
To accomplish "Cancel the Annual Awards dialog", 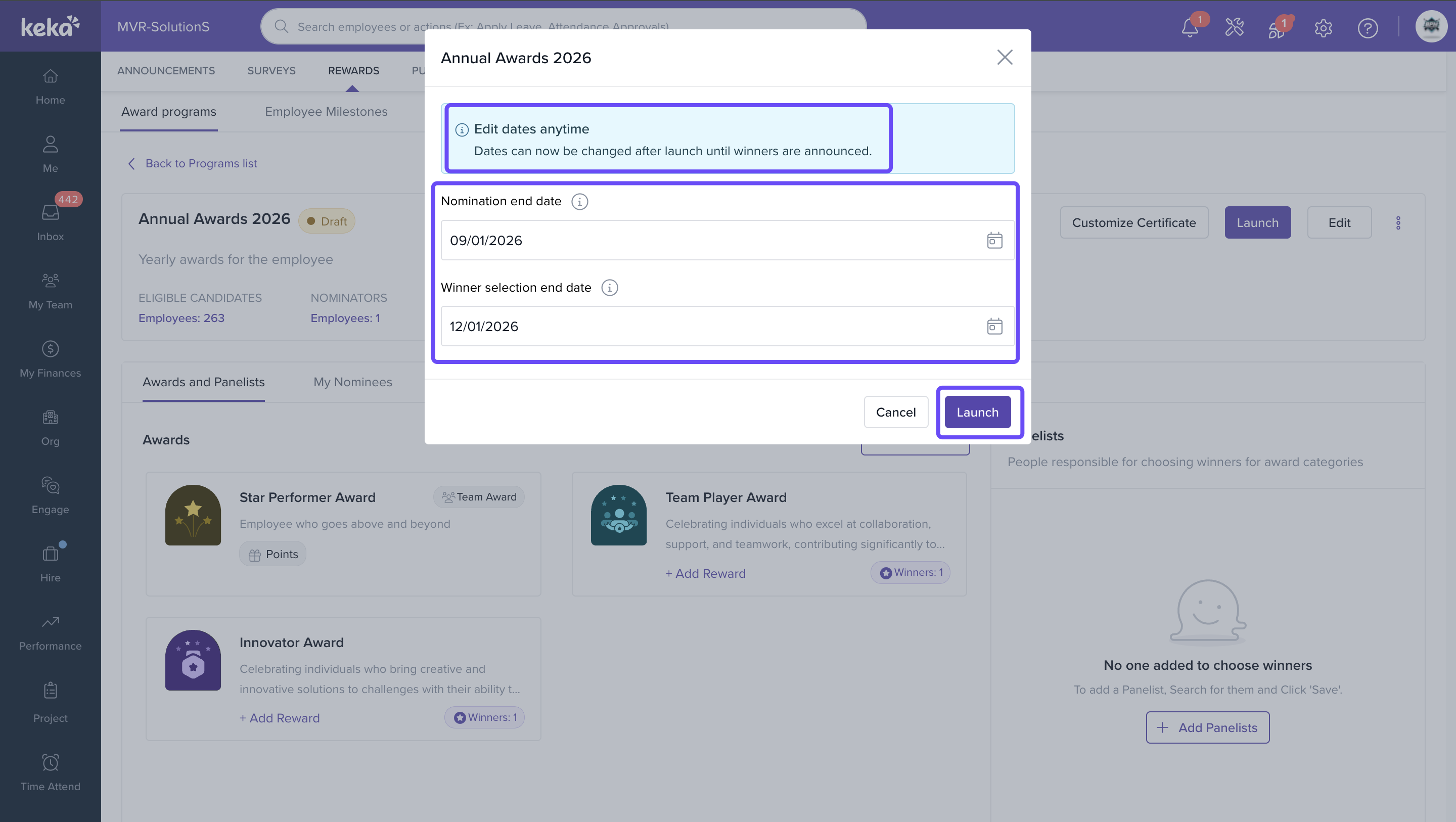I will pos(895,412).
